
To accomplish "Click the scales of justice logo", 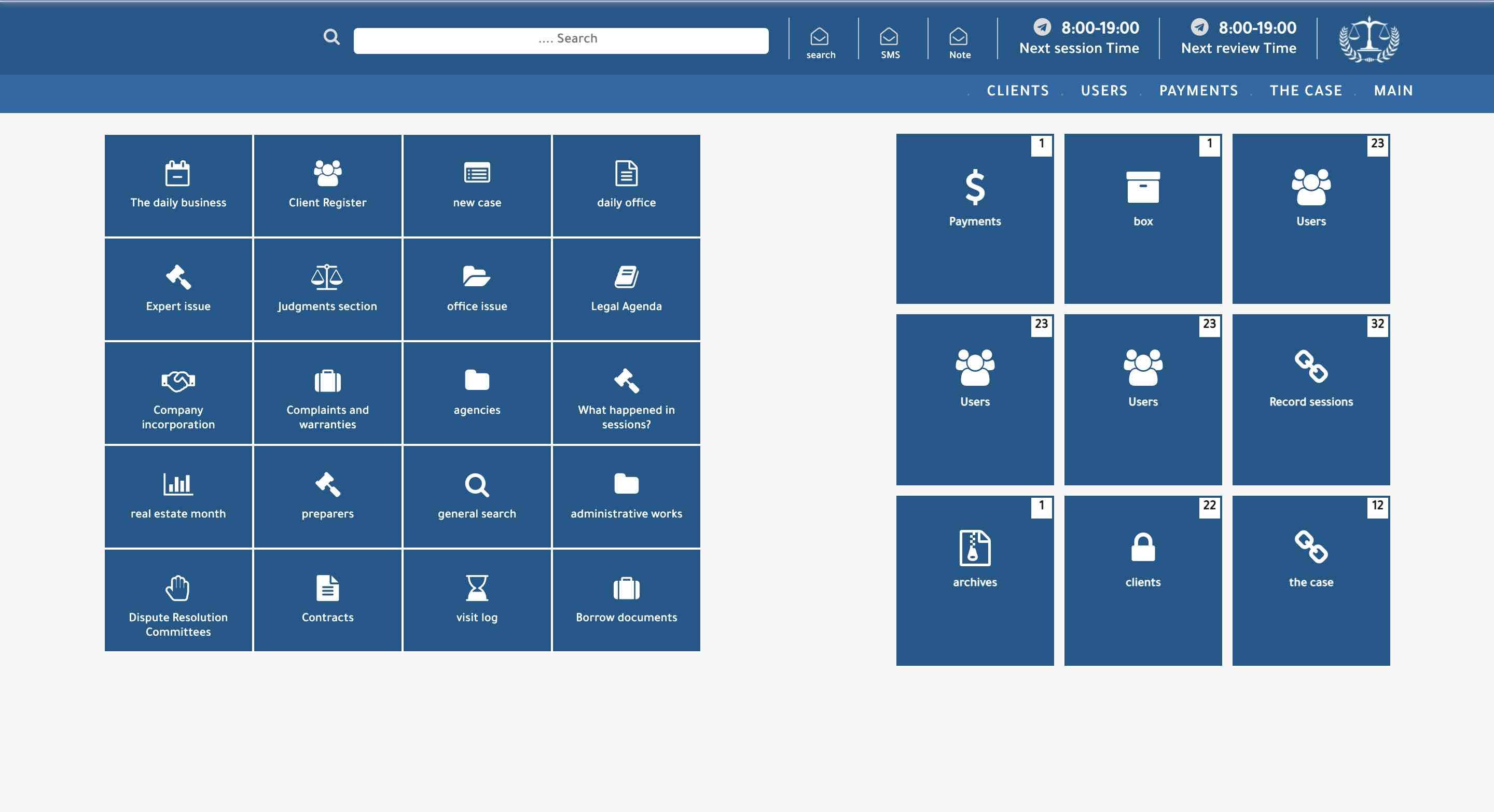I will click(1369, 39).
